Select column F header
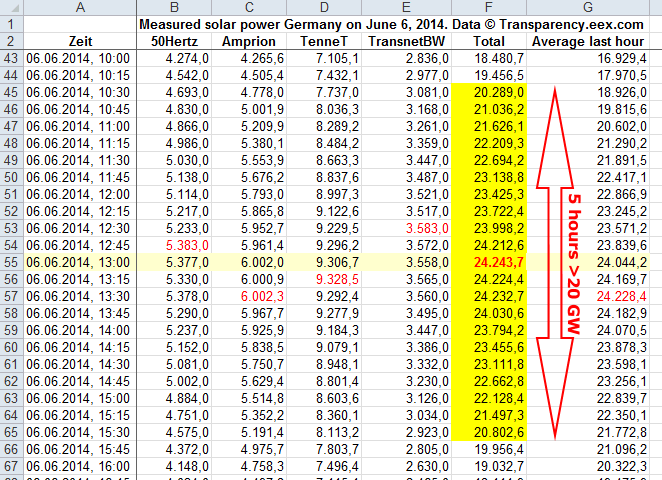The image size is (662, 480). [489, 7]
